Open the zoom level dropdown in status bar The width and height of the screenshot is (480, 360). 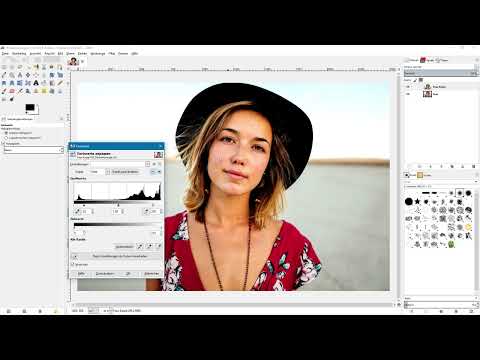point(93,311)
